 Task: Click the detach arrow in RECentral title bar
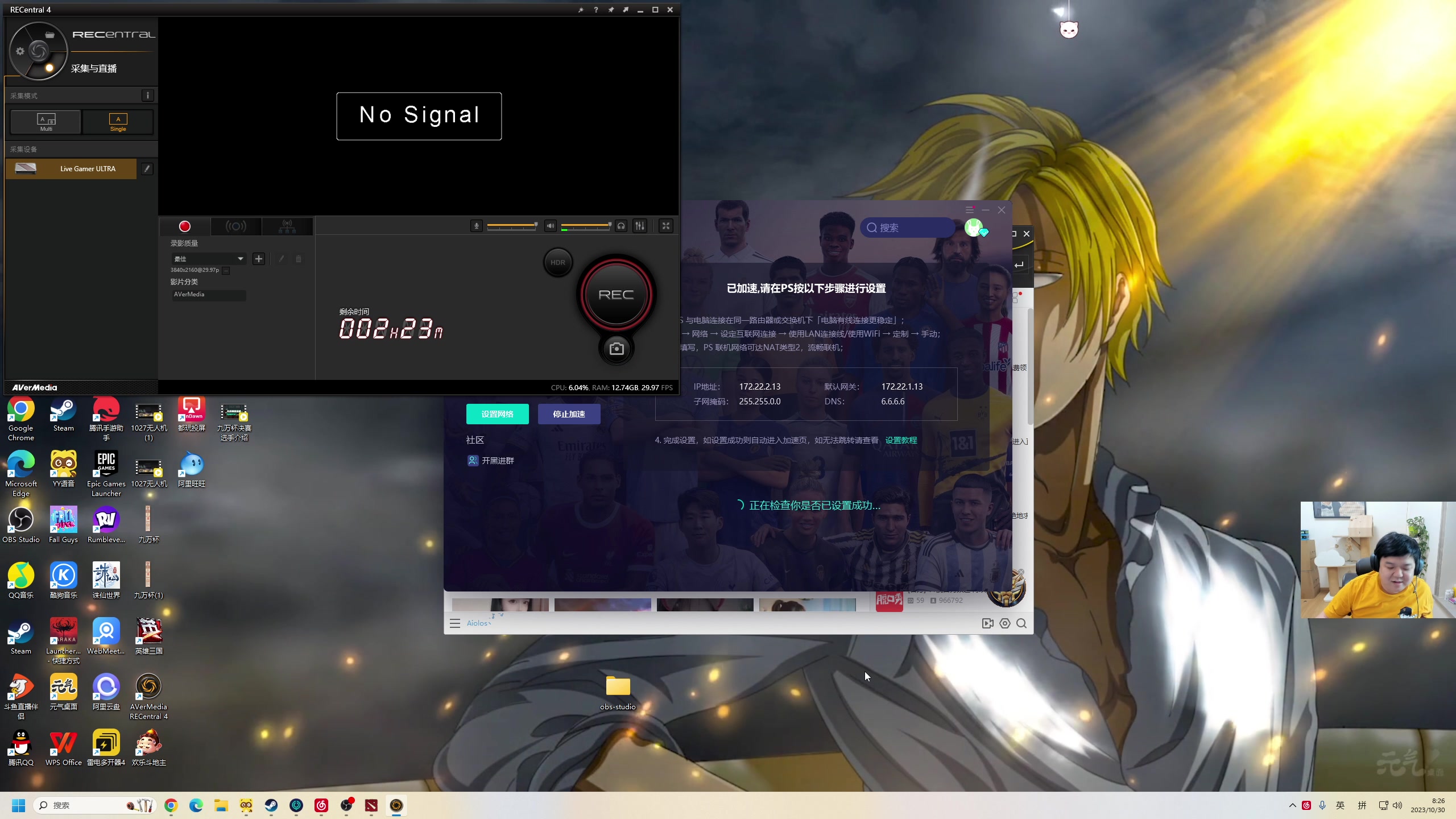click(626, 10)
